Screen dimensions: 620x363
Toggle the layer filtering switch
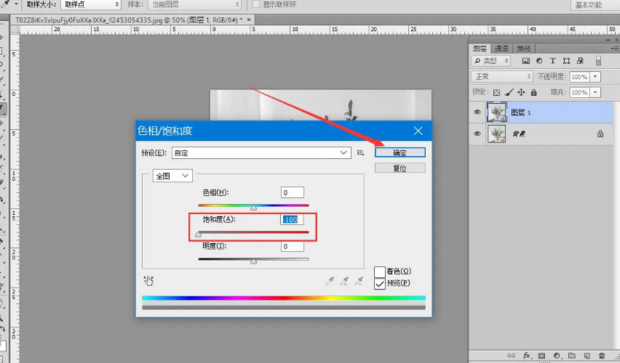[598, 61]
